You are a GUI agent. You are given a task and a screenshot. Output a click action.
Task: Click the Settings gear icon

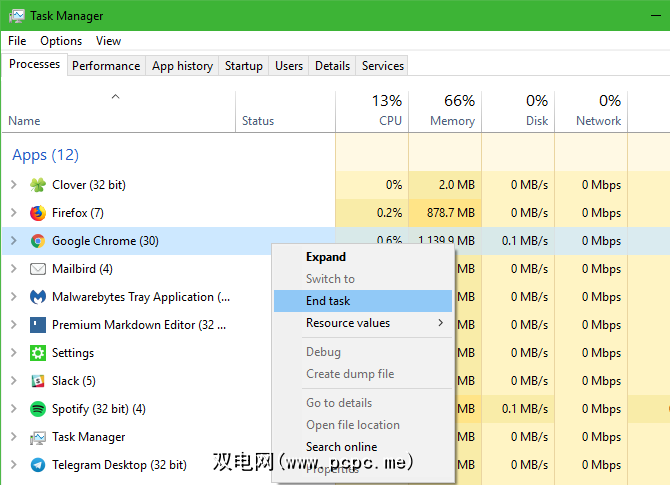click(38, 353)
